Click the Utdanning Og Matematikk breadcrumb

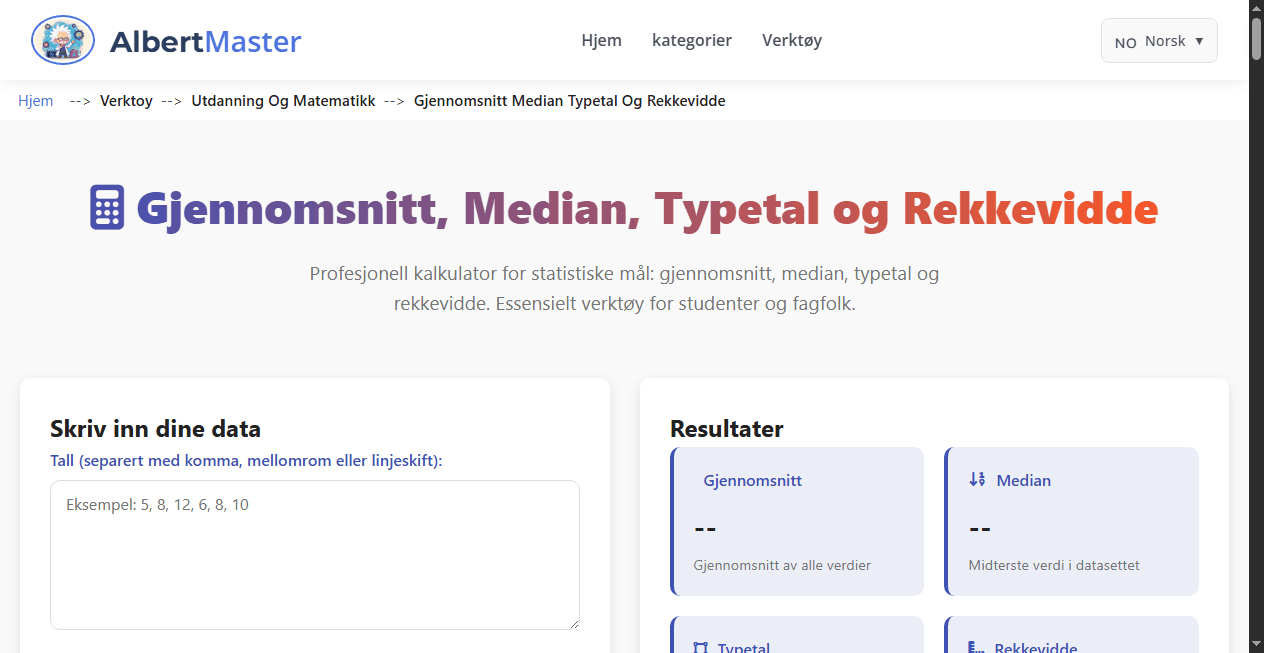point(283,100)
